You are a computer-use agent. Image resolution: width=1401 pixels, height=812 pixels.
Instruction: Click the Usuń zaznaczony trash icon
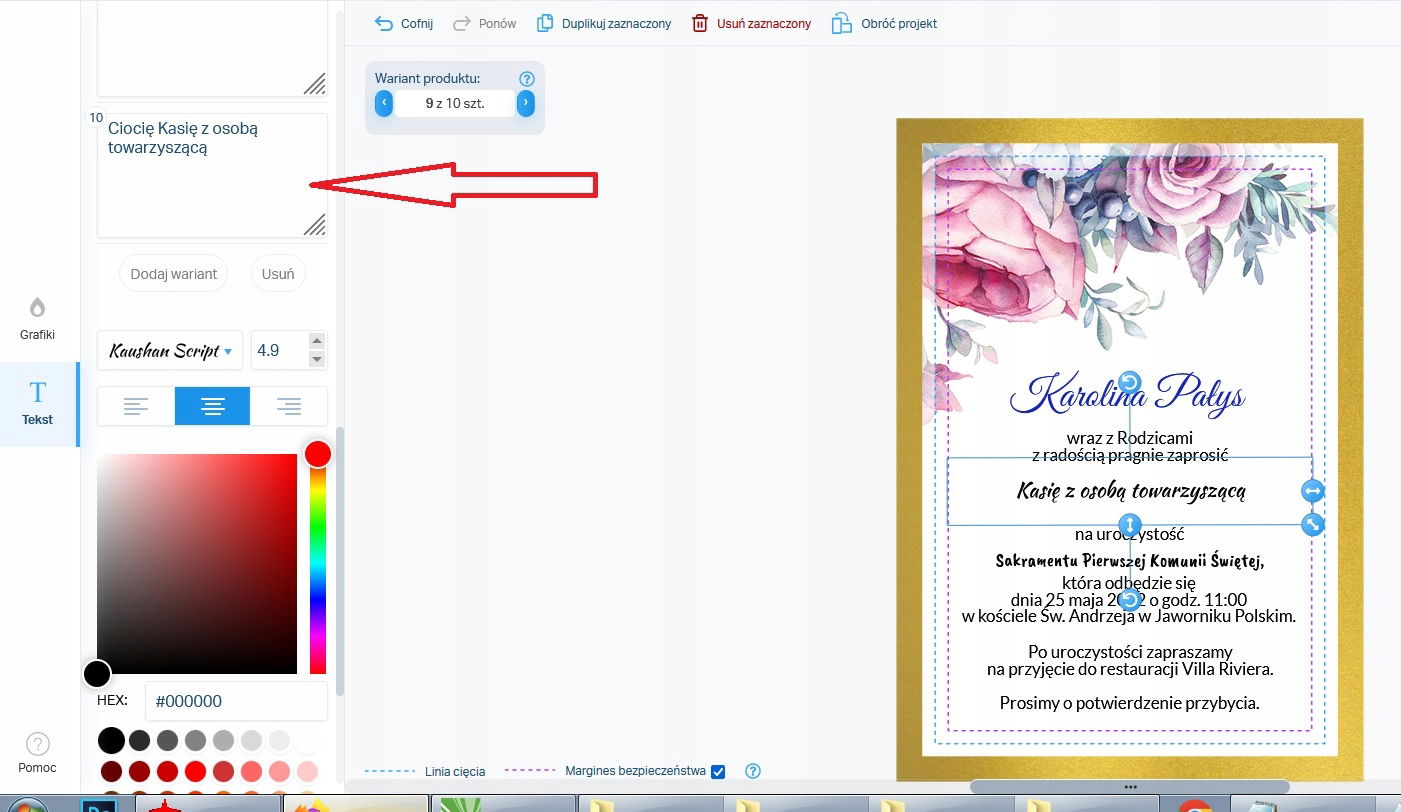tap(700, 23)
